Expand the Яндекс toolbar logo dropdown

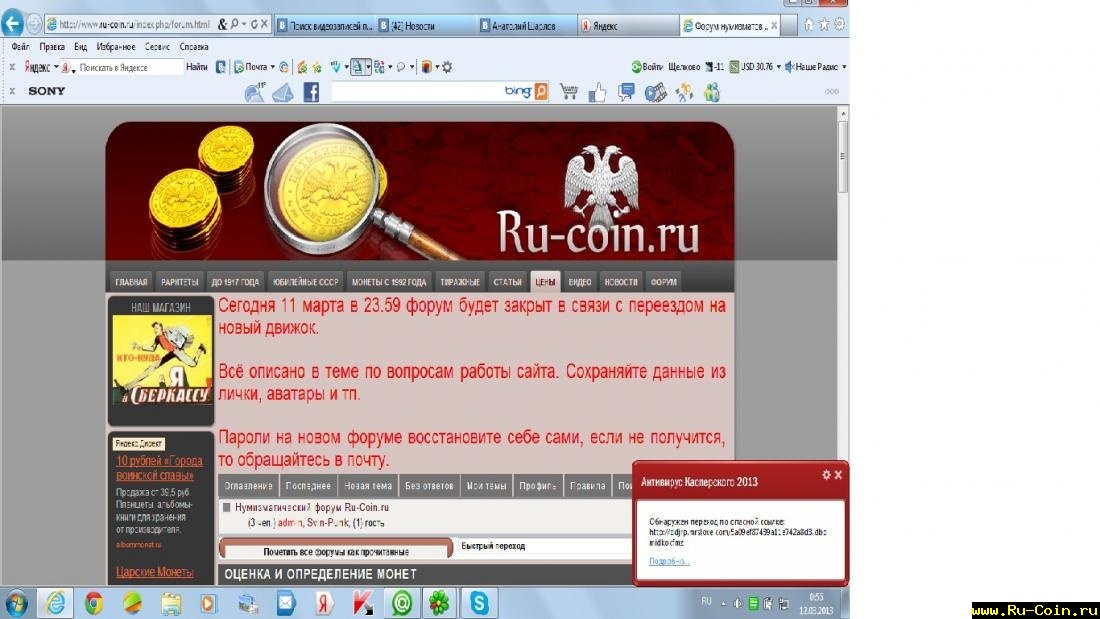[x=56, y=67]
